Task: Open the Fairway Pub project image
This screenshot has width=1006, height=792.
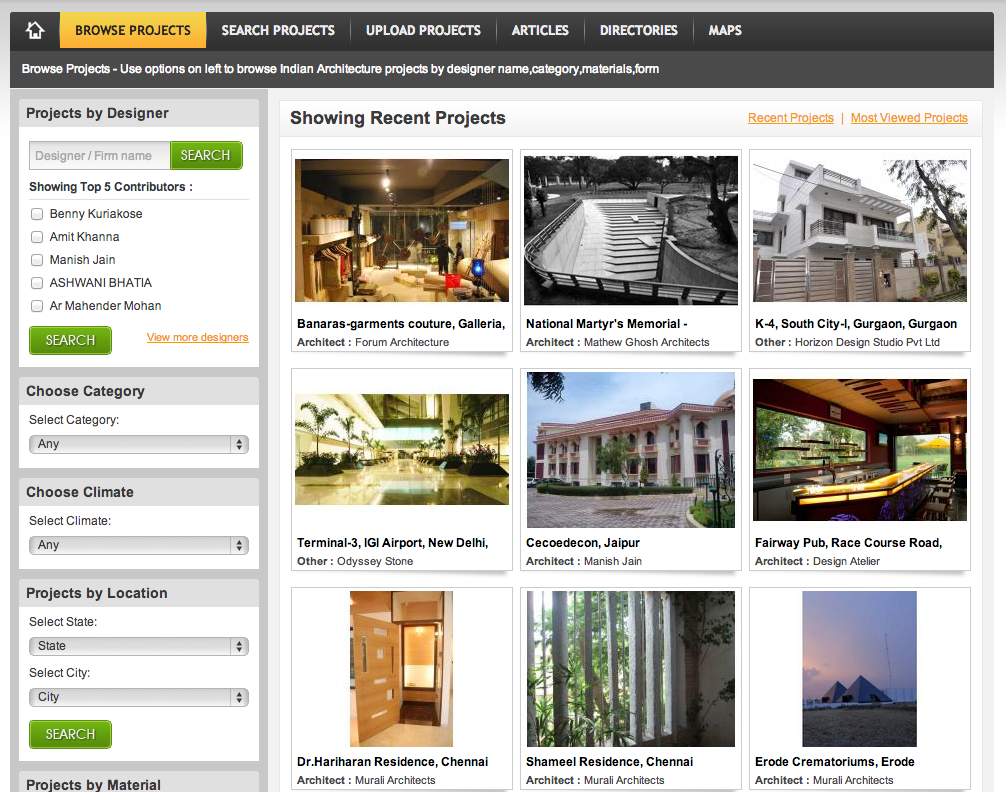Action: click(x=860, y=450)
